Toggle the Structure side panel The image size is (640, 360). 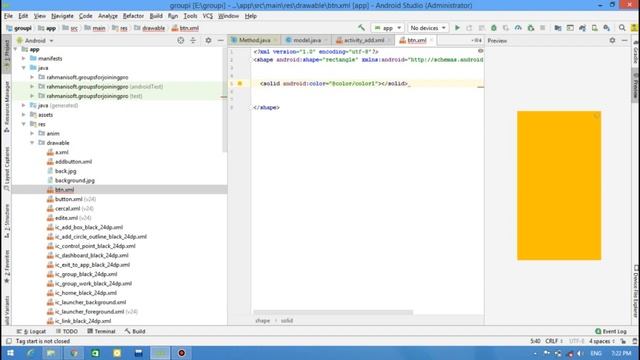[x=7, y=221]
